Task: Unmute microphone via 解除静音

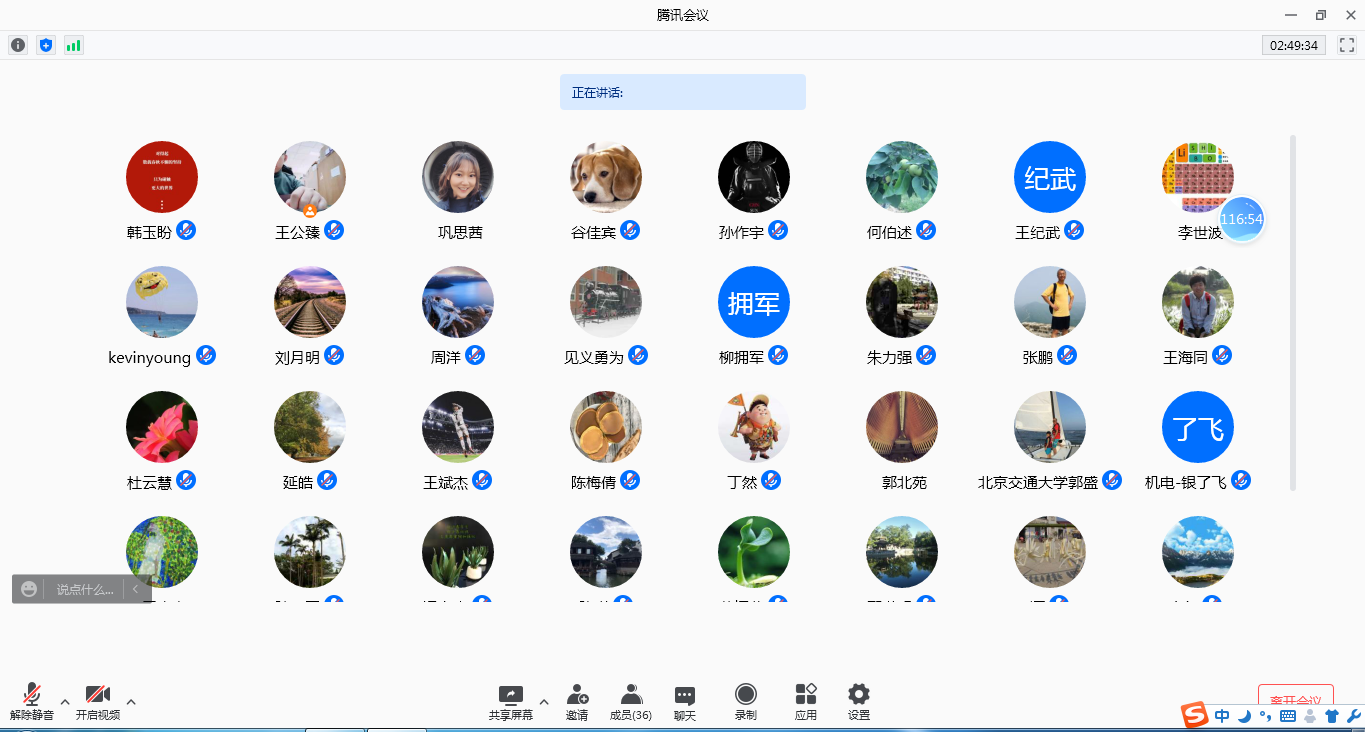Action: coord(32,701)
